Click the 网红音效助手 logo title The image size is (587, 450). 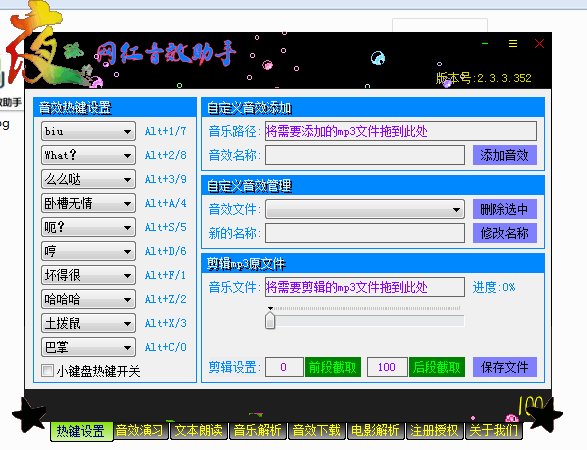click(165, 54)
